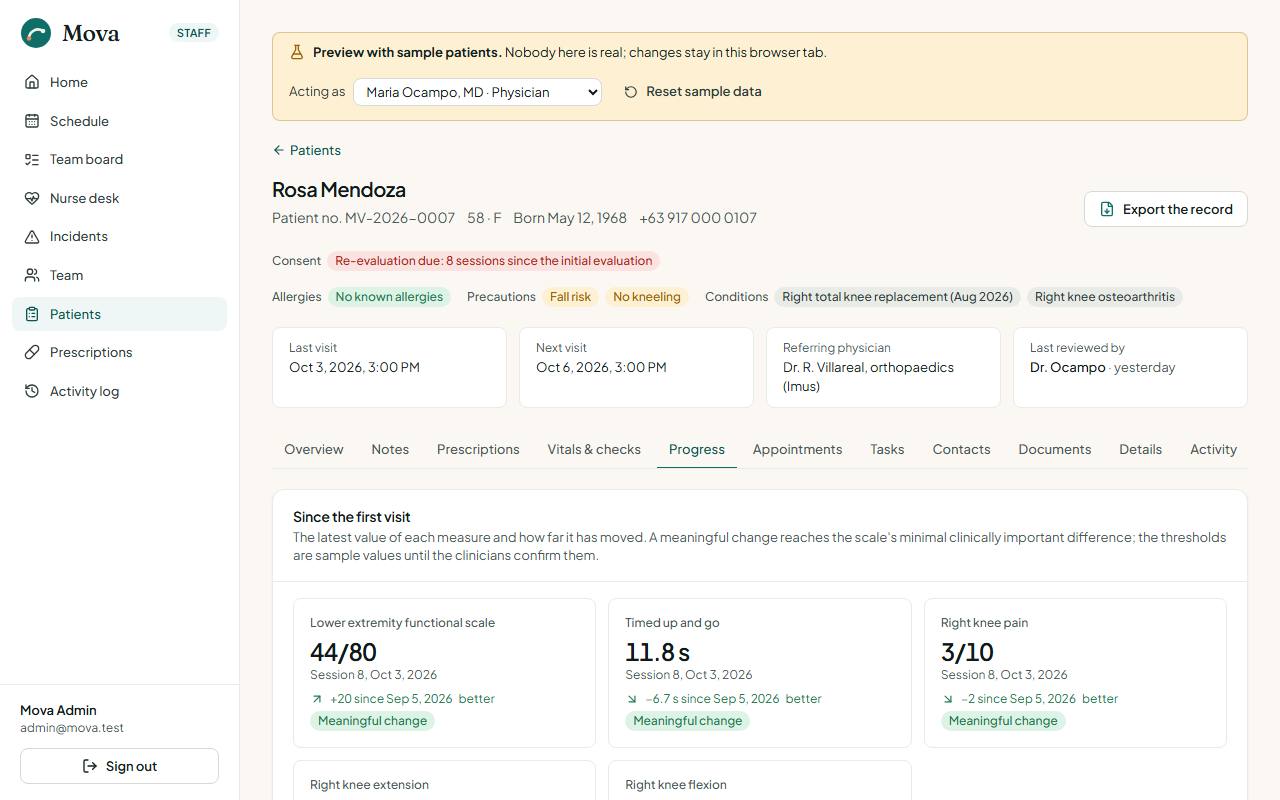Click the Activity log history icon
Screen dimensions: 1280x800
point(32,391)
